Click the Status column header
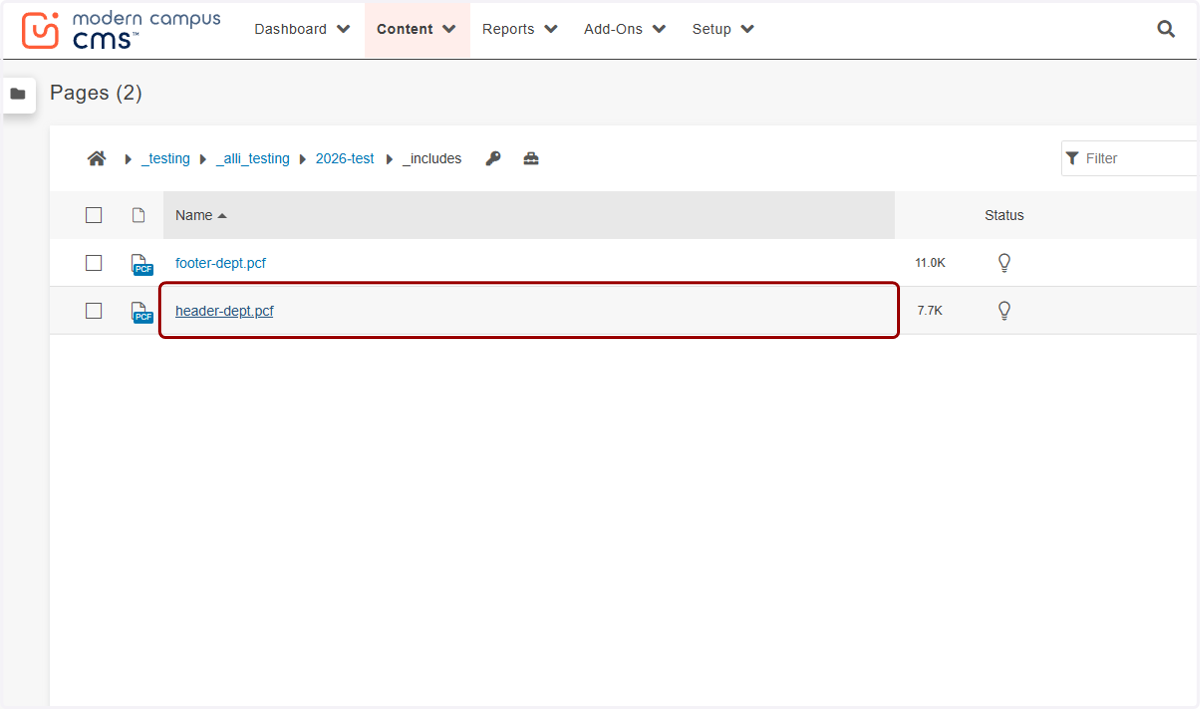This screenshot has height=709, width=1200. point(1004,215)
